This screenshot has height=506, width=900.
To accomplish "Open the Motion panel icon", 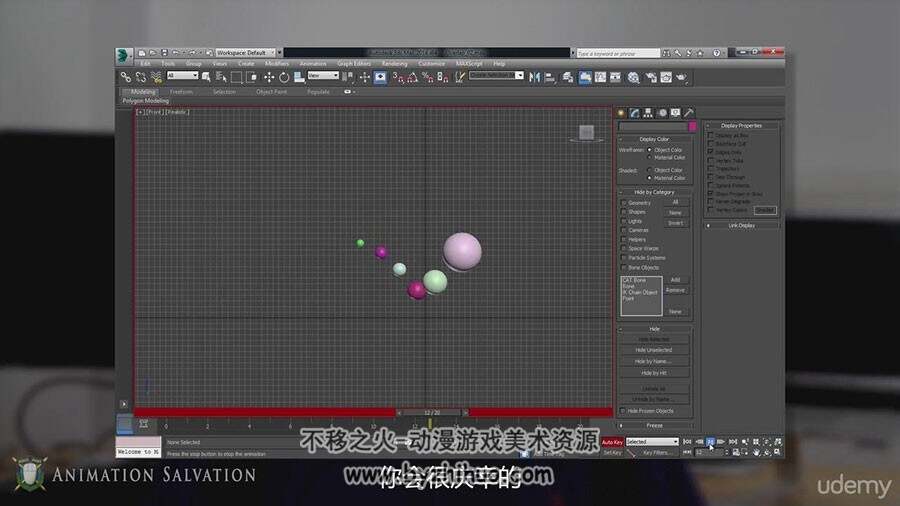I will coord(662,113).
